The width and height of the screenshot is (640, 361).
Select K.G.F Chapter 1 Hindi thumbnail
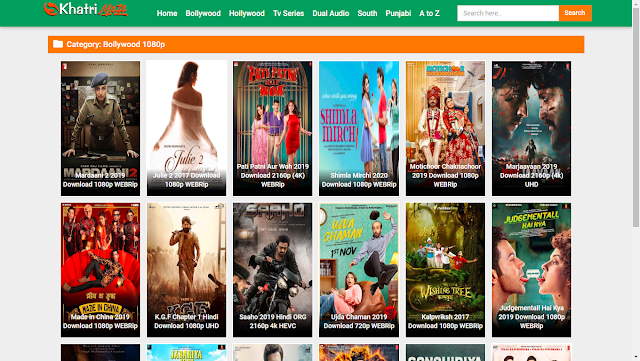(187, 270)
